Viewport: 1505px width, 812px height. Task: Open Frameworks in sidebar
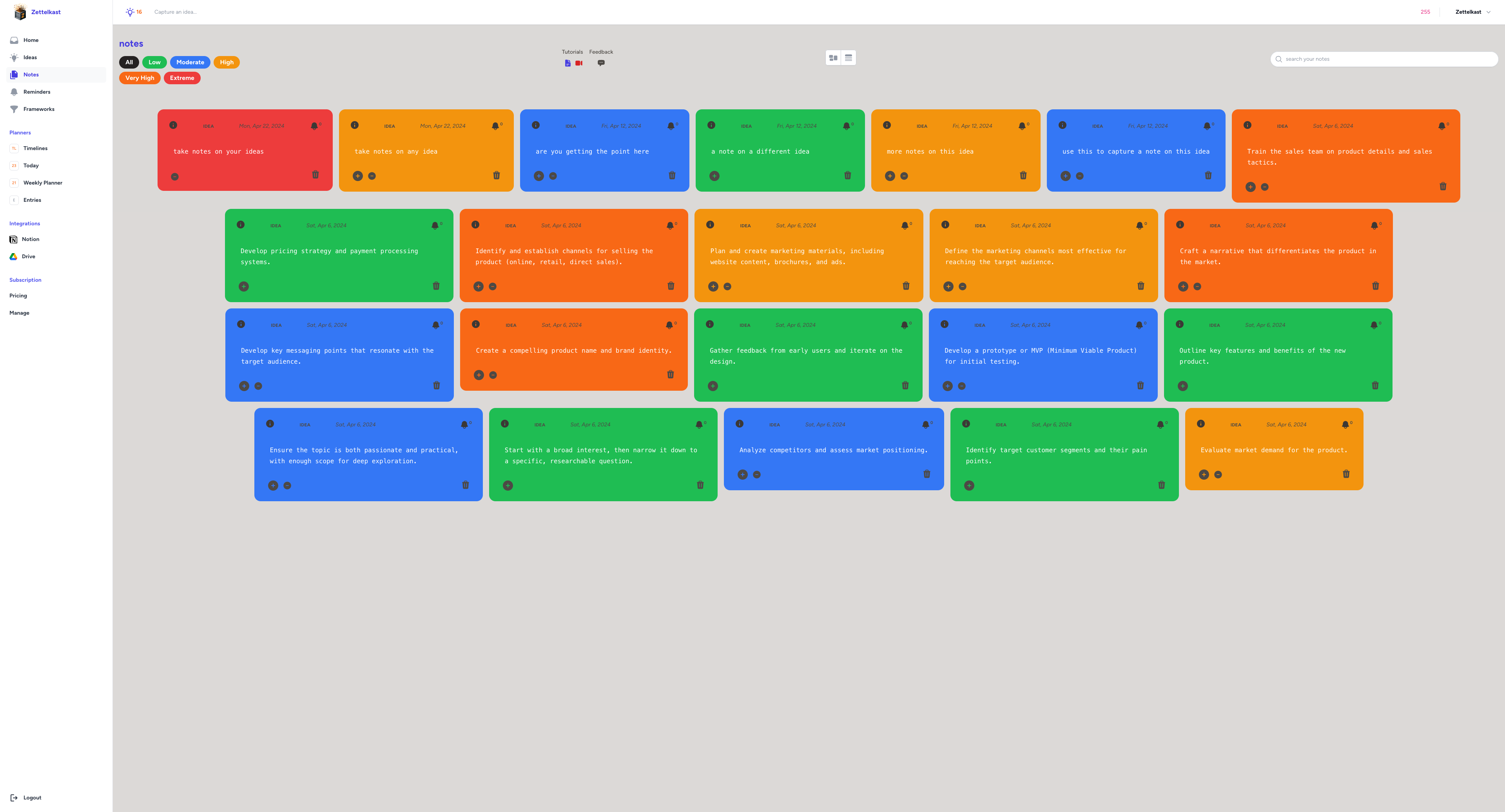click(56, 109)
